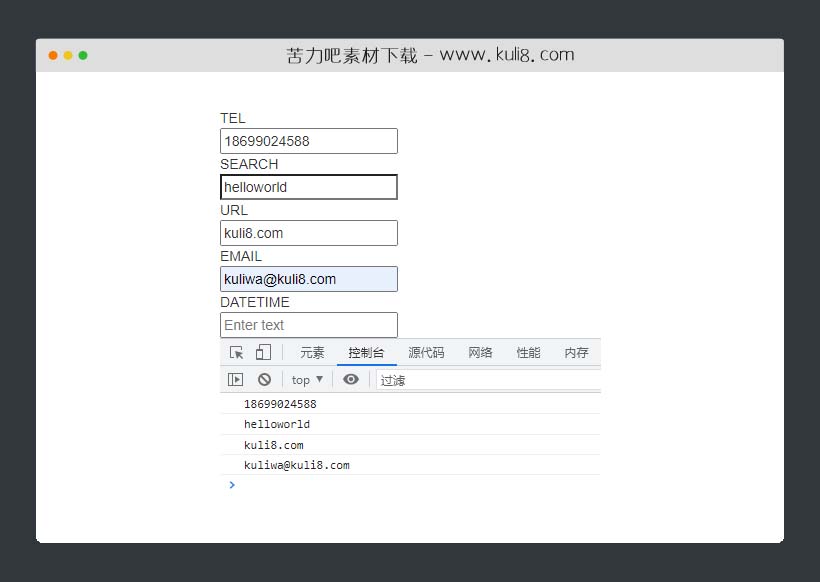
Task: Click the highlighted EMAIL input field
Action: pos(308,278)
